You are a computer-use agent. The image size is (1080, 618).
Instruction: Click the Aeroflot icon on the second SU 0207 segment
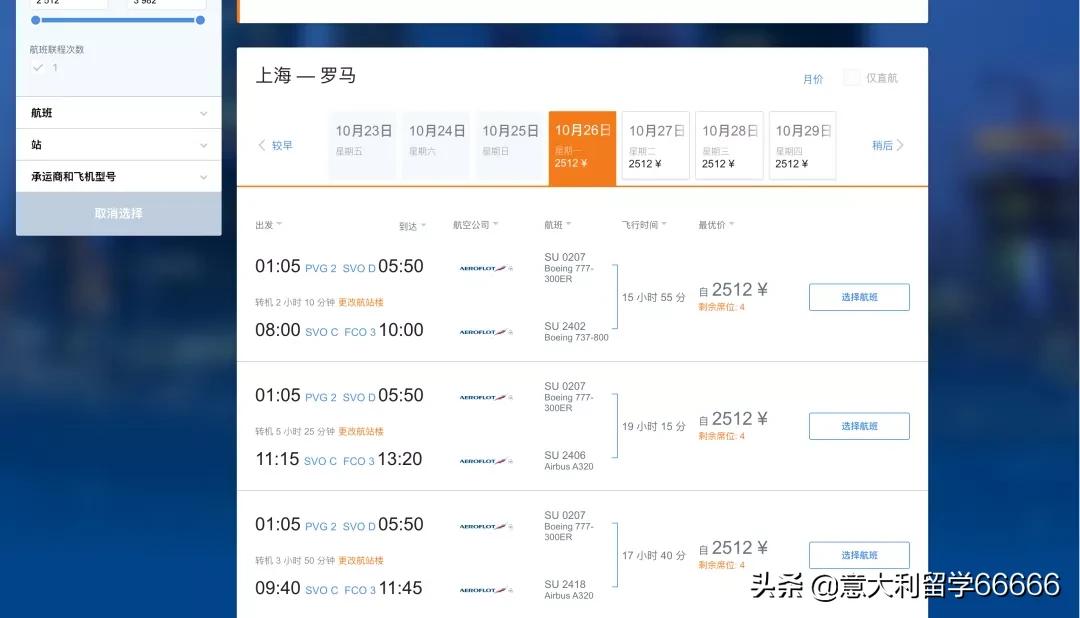click(x=485, y=395)
